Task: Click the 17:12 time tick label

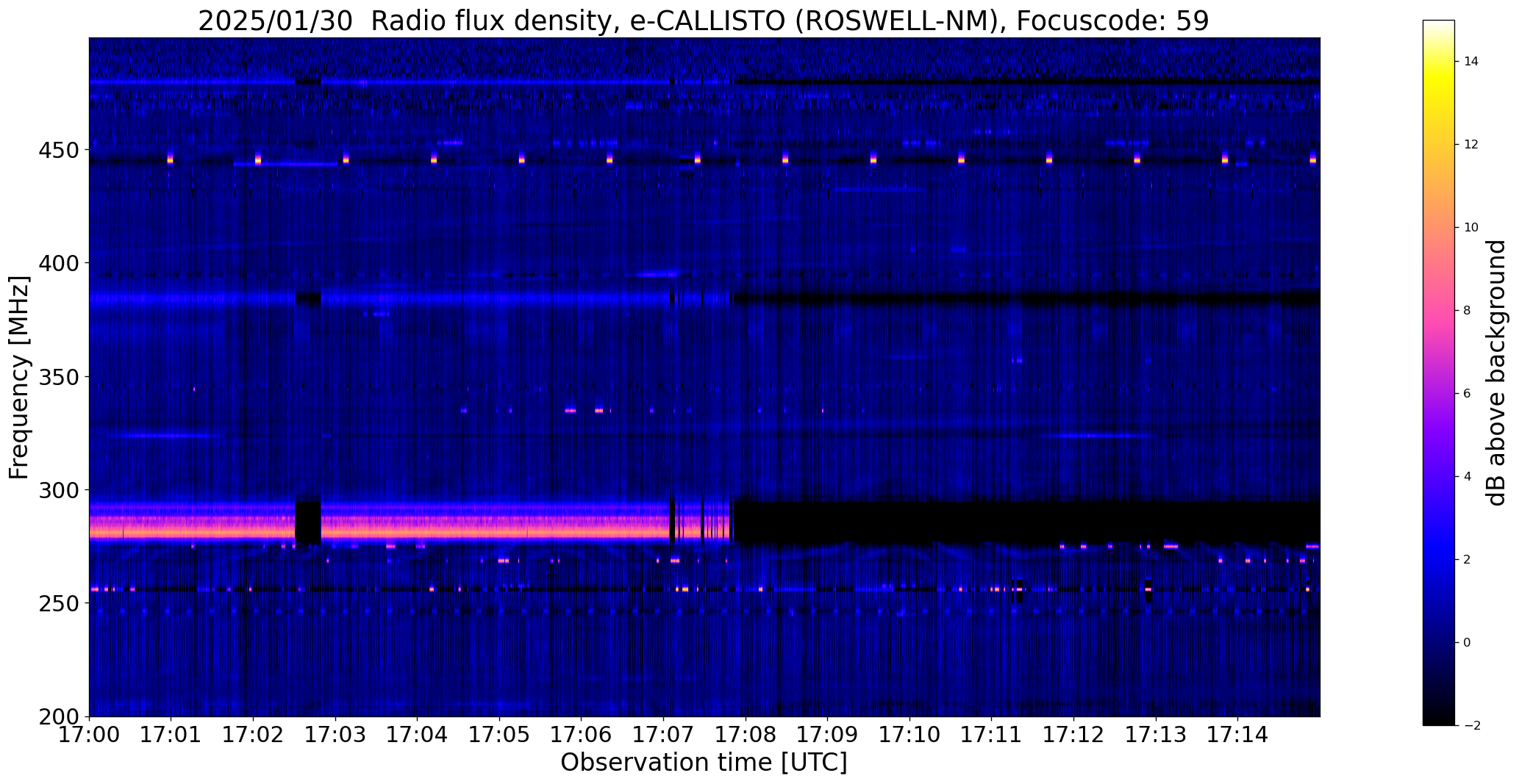Action: tap(1074, 734)
